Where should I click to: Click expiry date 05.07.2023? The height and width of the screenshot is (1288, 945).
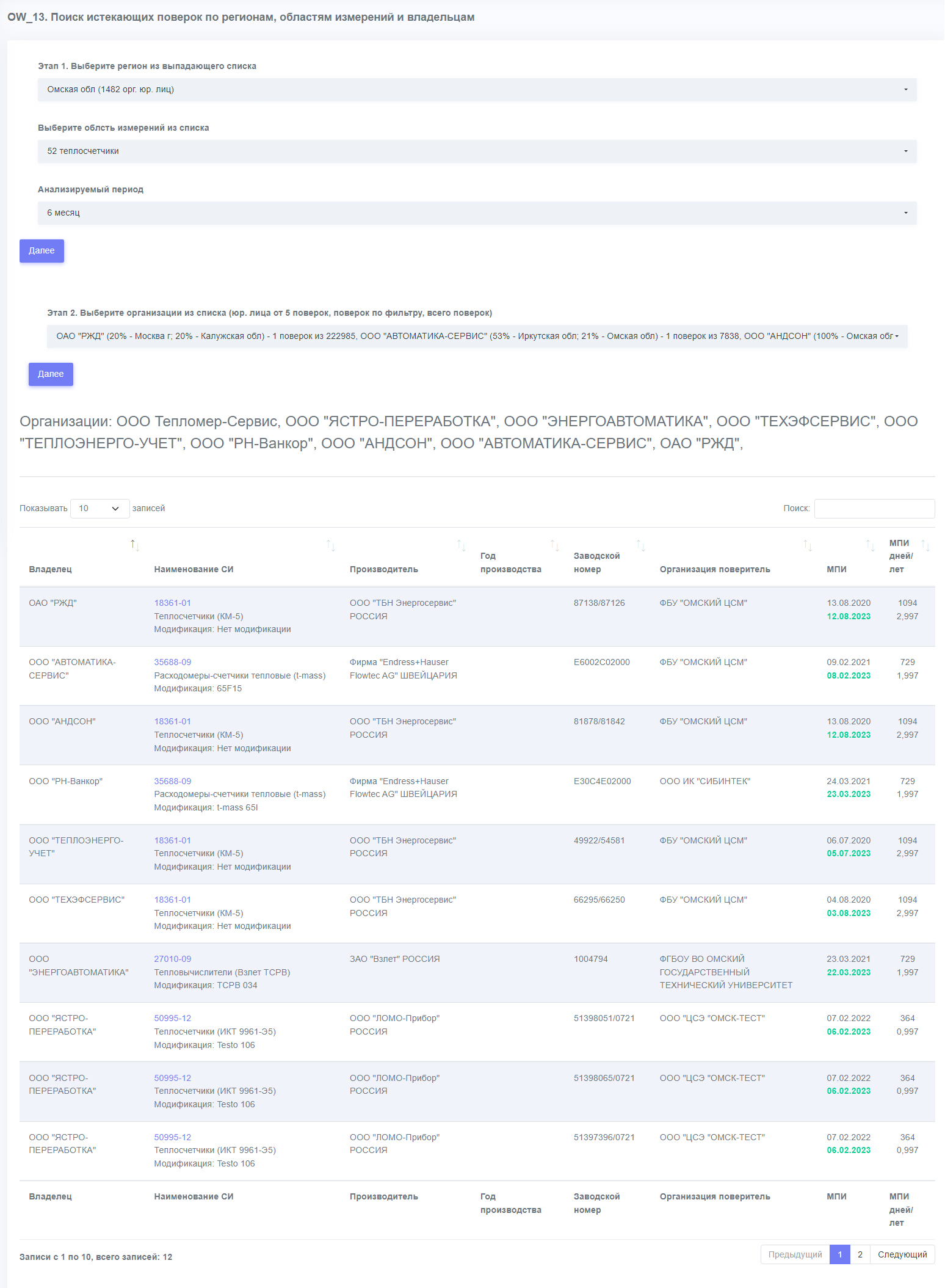coord(849,854)
